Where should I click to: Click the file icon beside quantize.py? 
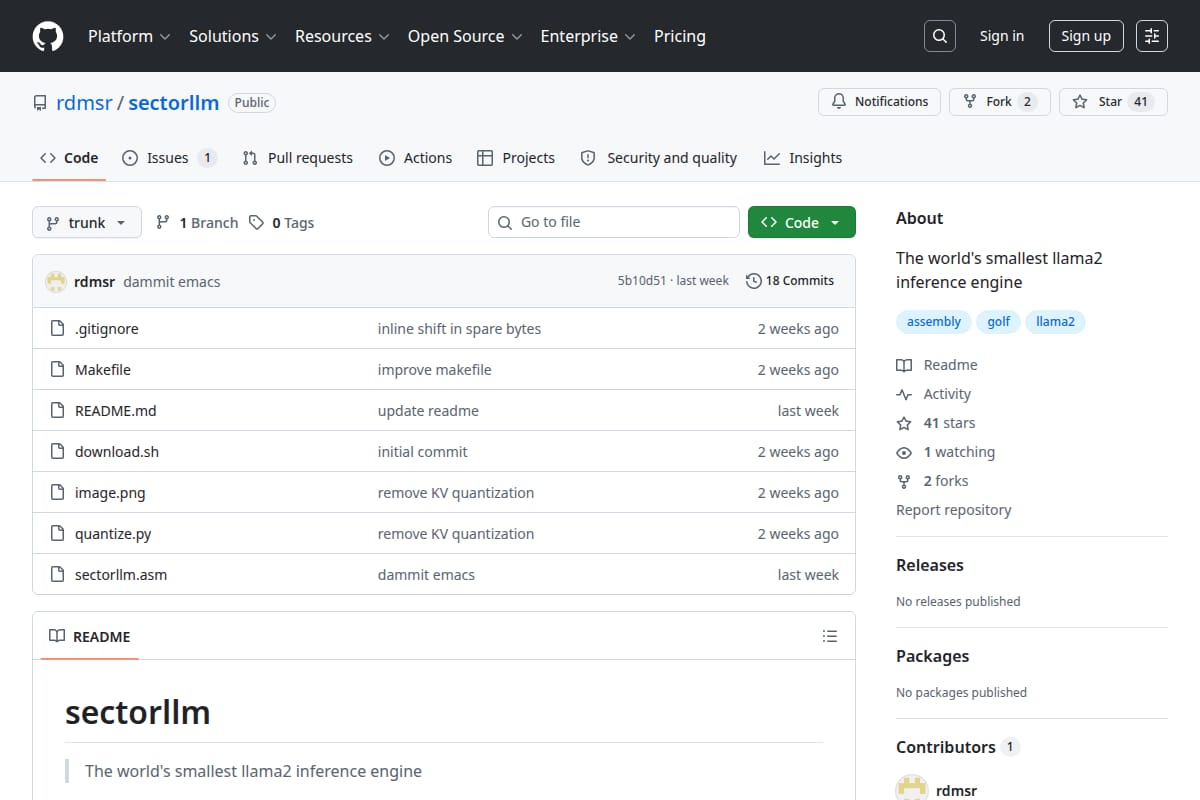coord(57,534)
